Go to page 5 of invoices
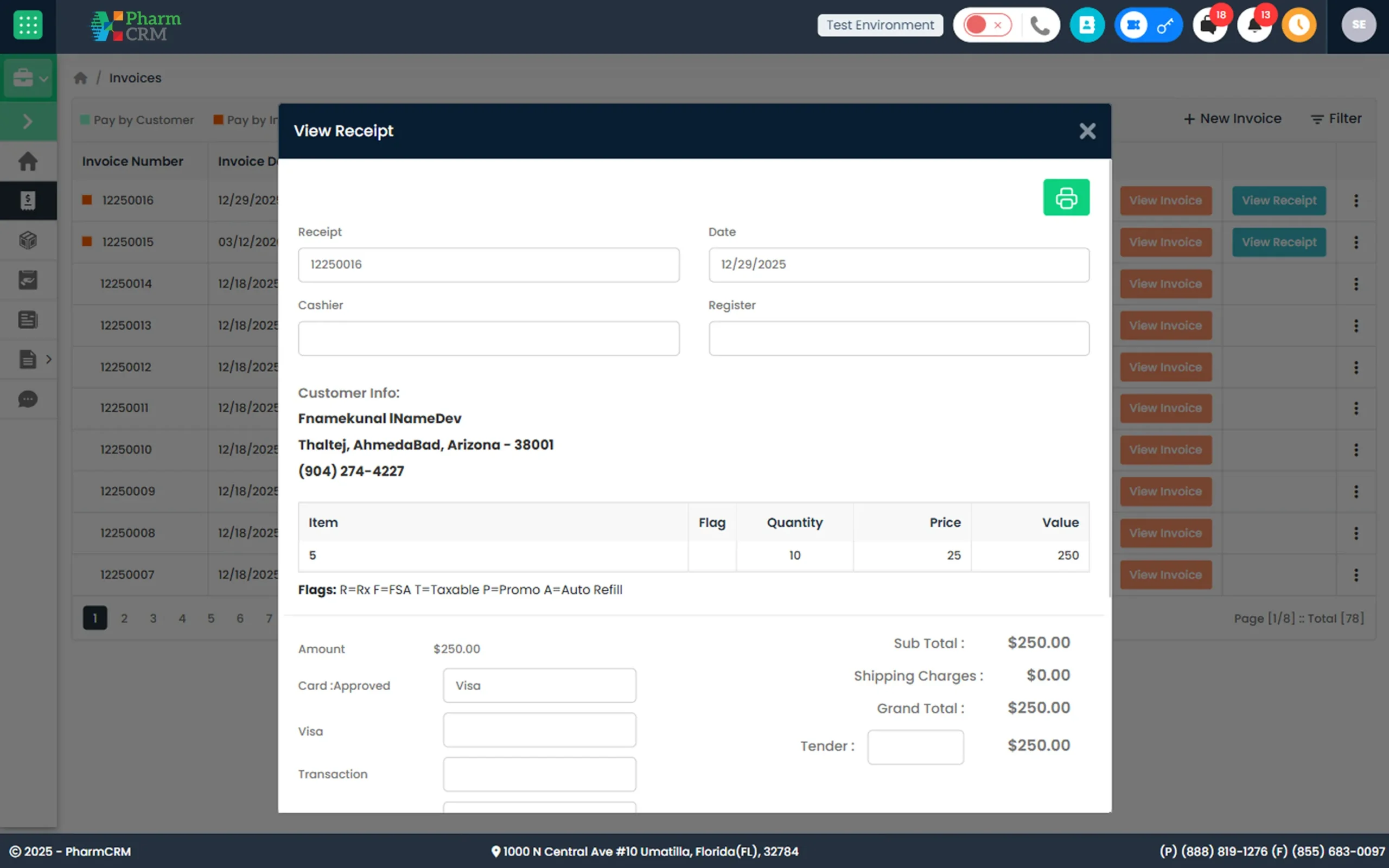The image size is (1389, 868). (x=211, y=618)
